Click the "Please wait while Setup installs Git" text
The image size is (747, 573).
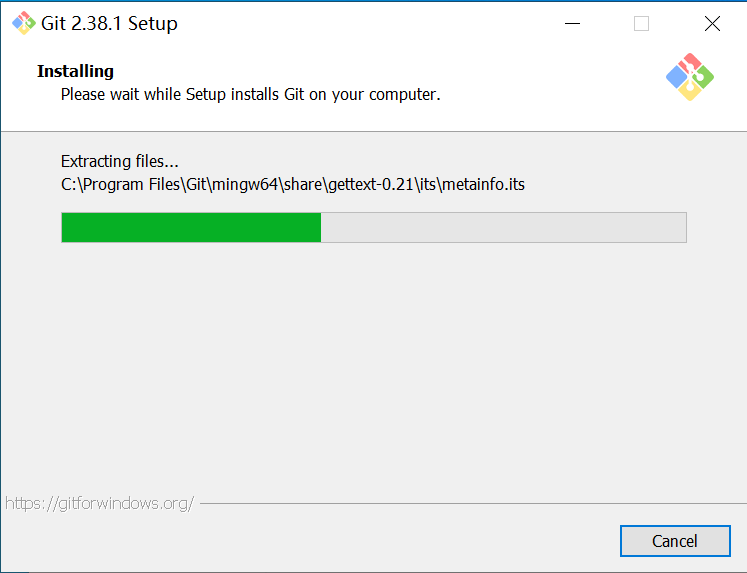pos(250,95)
